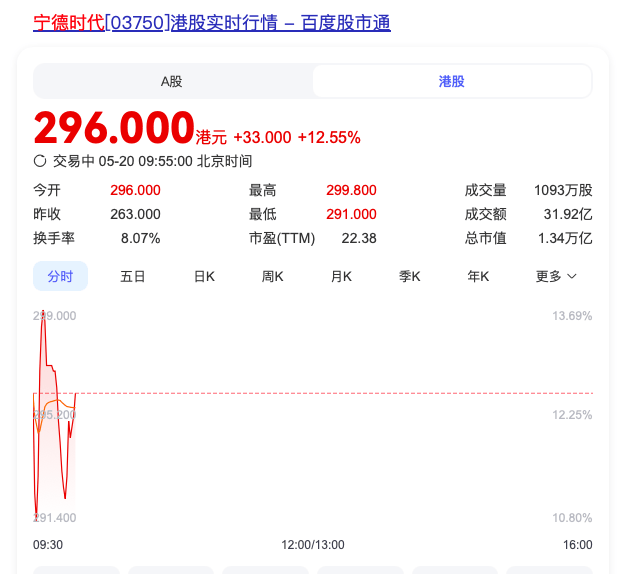Click the +12.55% change percentage
The width and height of the screenshot is (630, 574).
pyautogui.click(x=329, y=137)
